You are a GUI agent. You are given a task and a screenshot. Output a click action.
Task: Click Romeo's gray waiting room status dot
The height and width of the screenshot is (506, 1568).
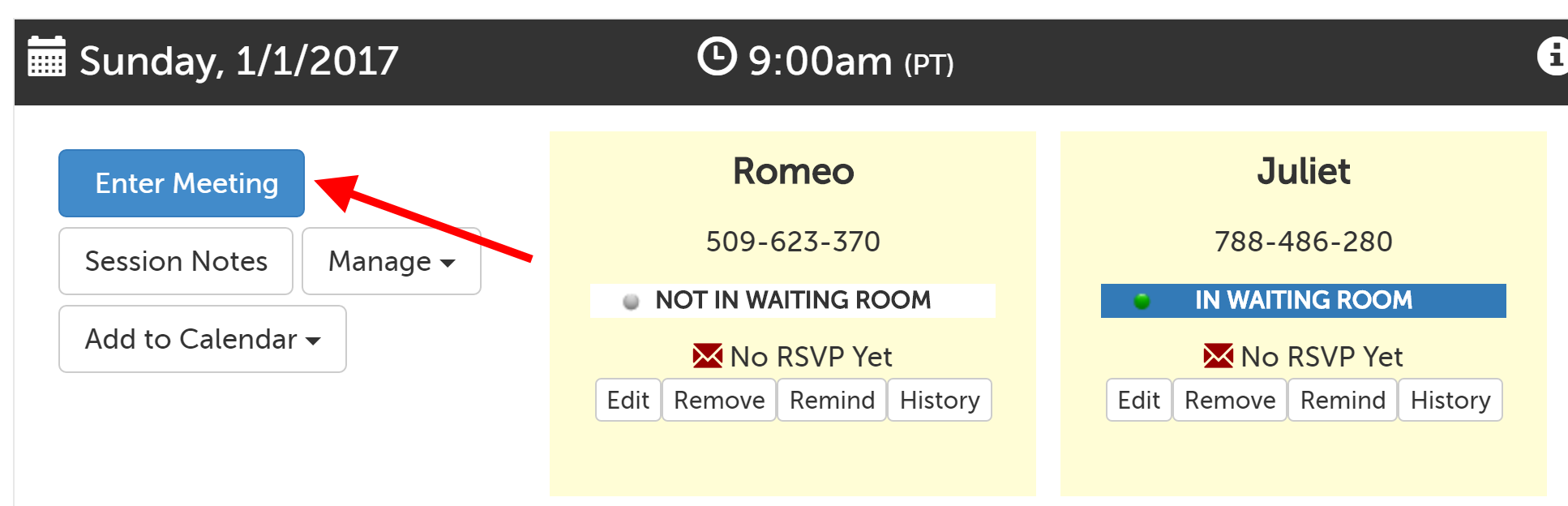pos(631,302)
